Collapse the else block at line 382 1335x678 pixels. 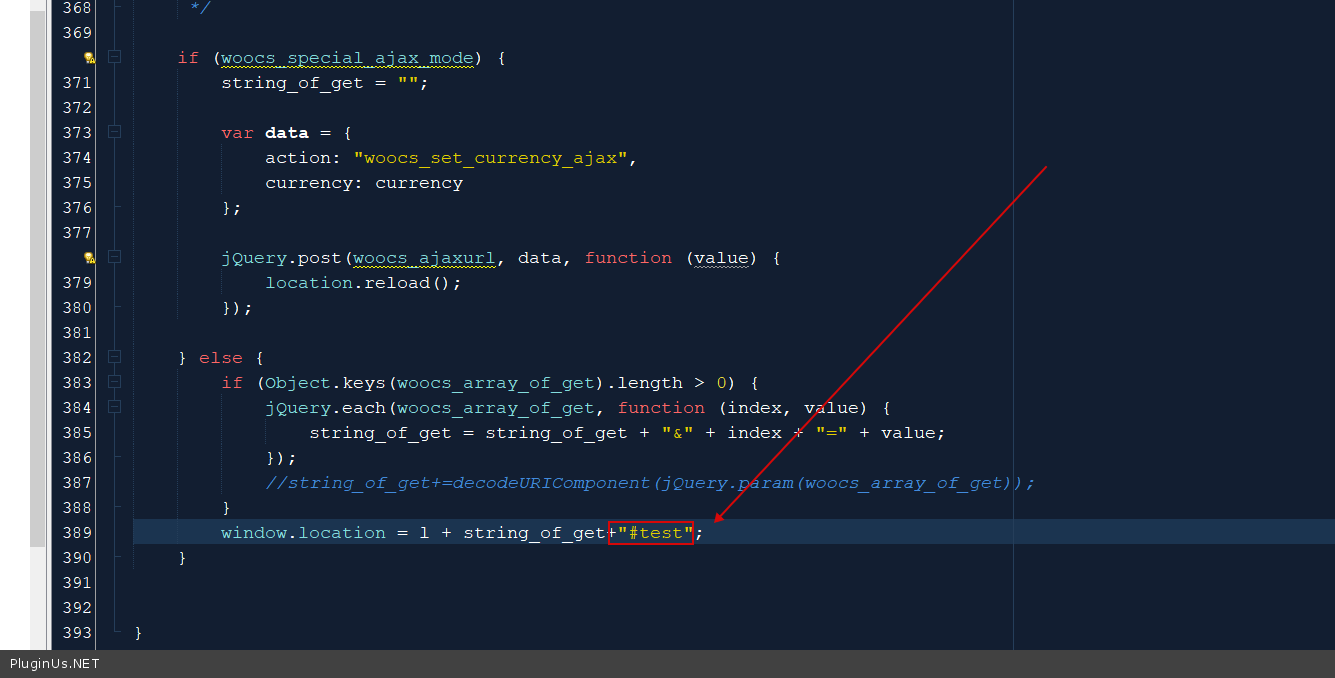(114, 357)
